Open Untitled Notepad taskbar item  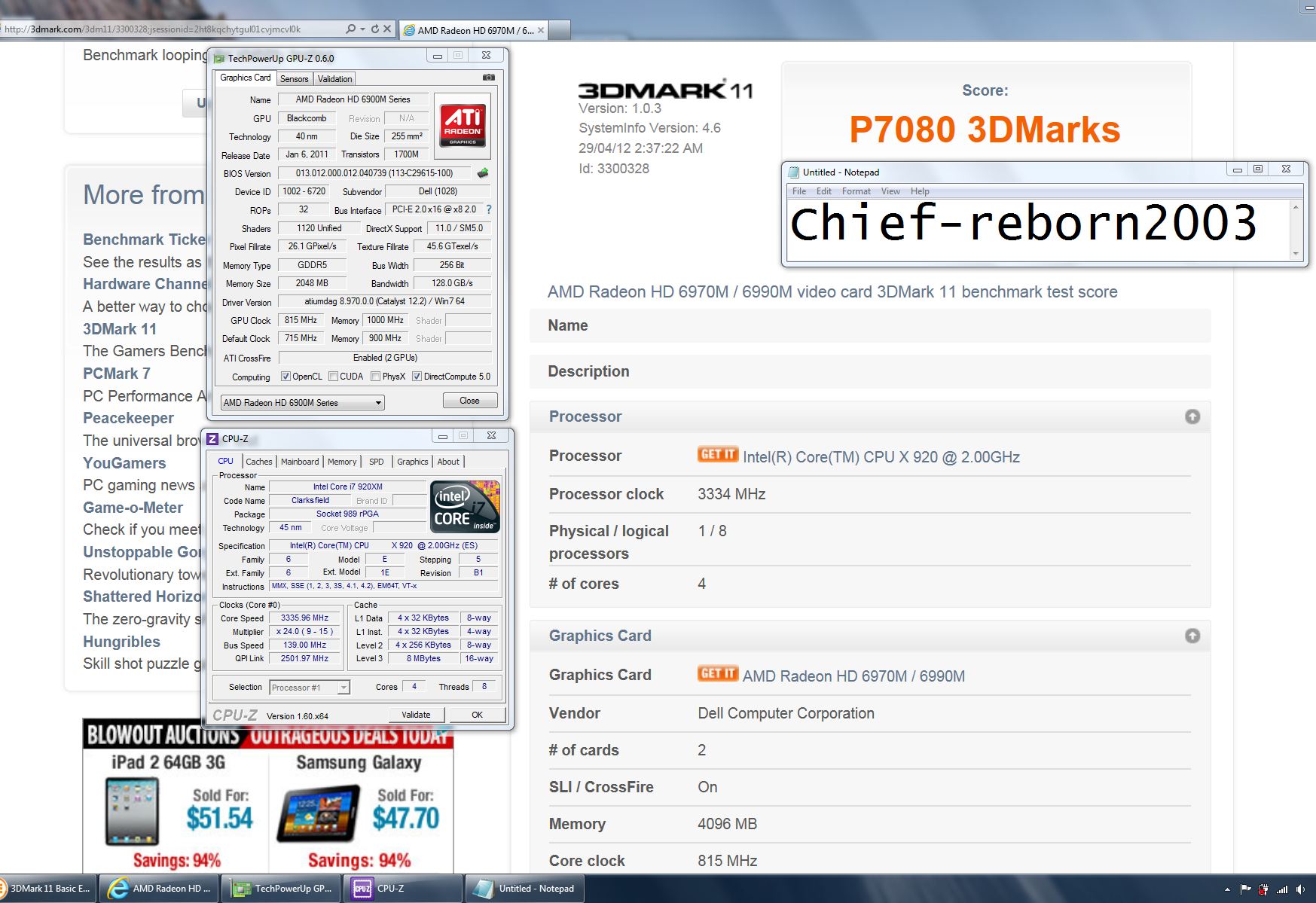click(x=526, y=889)
